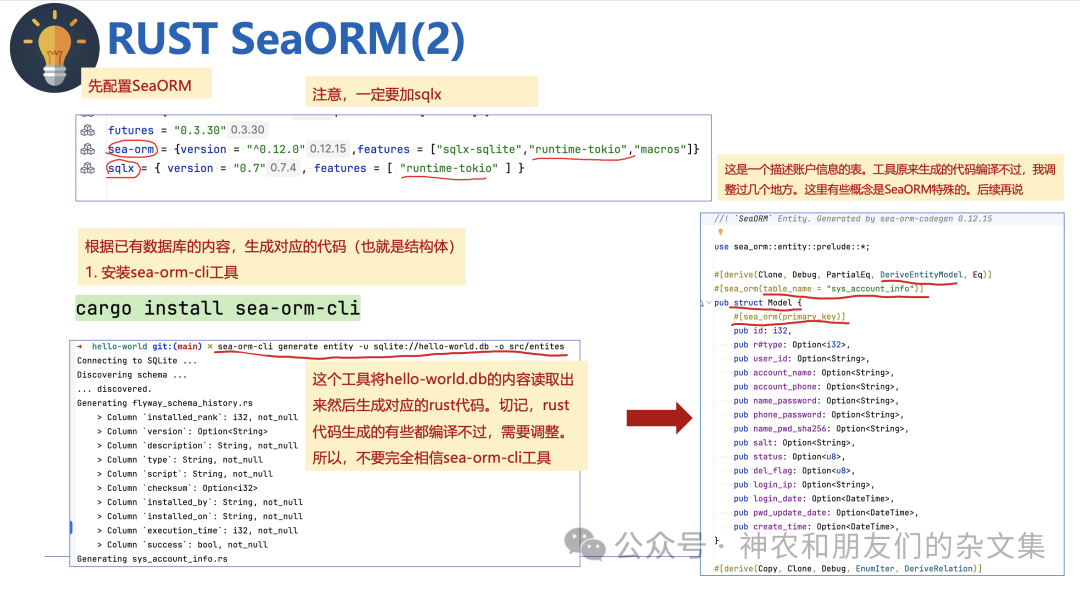Click 'Generating sys_account_info.rs' terminal line
Image resolution: width=1080 pixels, height=589 pixels.
(152, 559)
